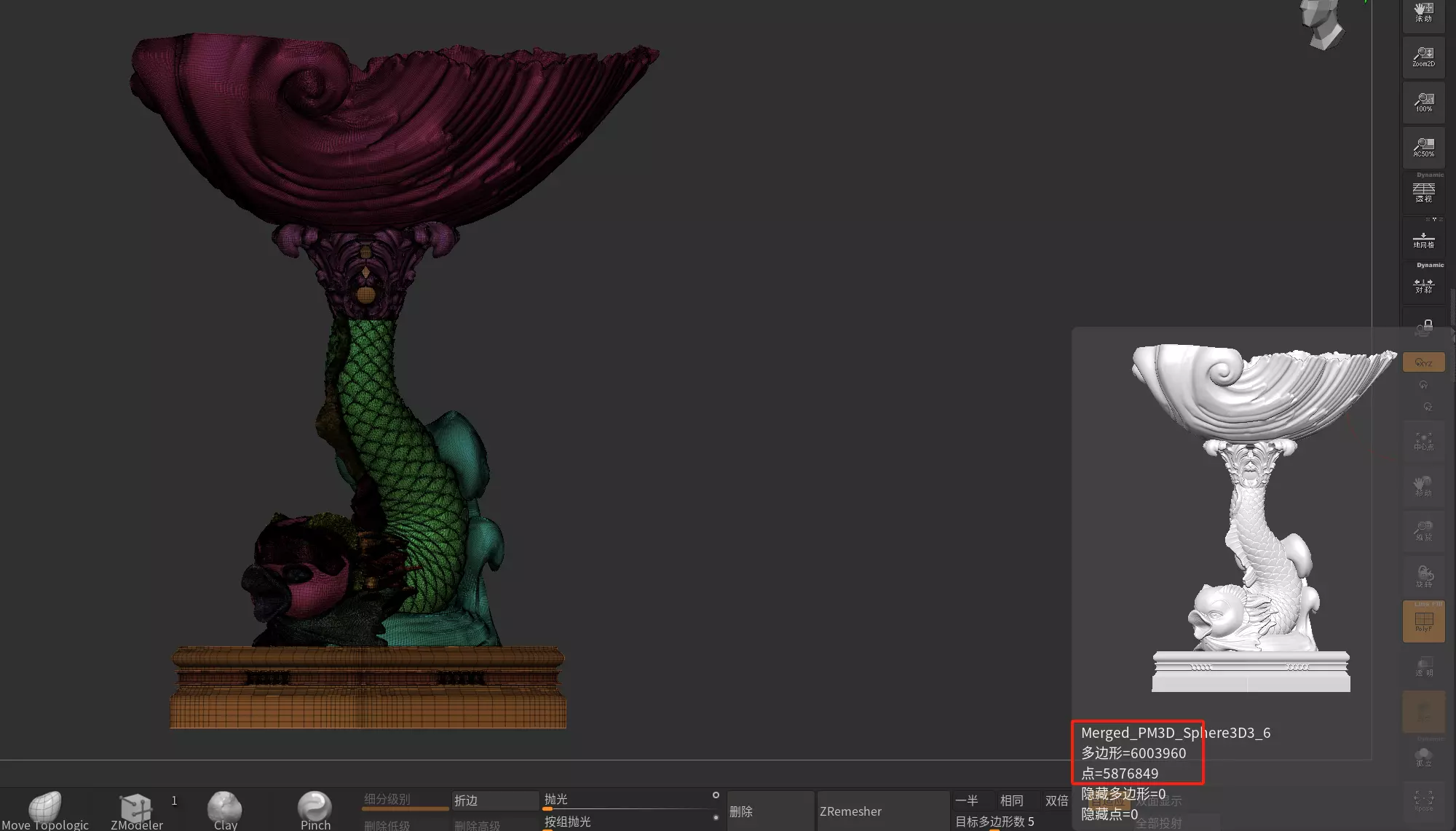Select the 一半 half option
This screenshot has width=1456, height=831.
[973, 800]
